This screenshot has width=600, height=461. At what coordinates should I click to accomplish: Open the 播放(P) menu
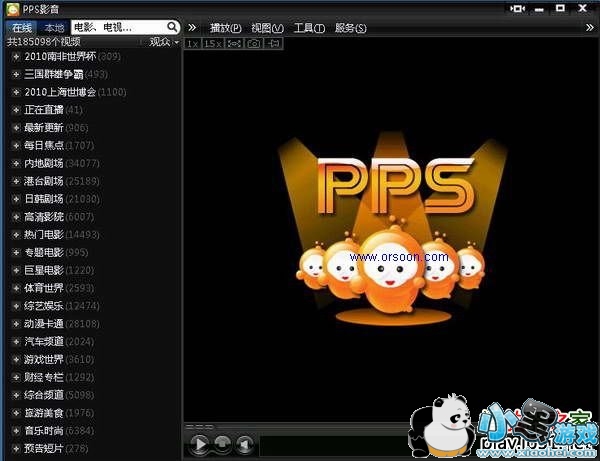coord(226,28)
